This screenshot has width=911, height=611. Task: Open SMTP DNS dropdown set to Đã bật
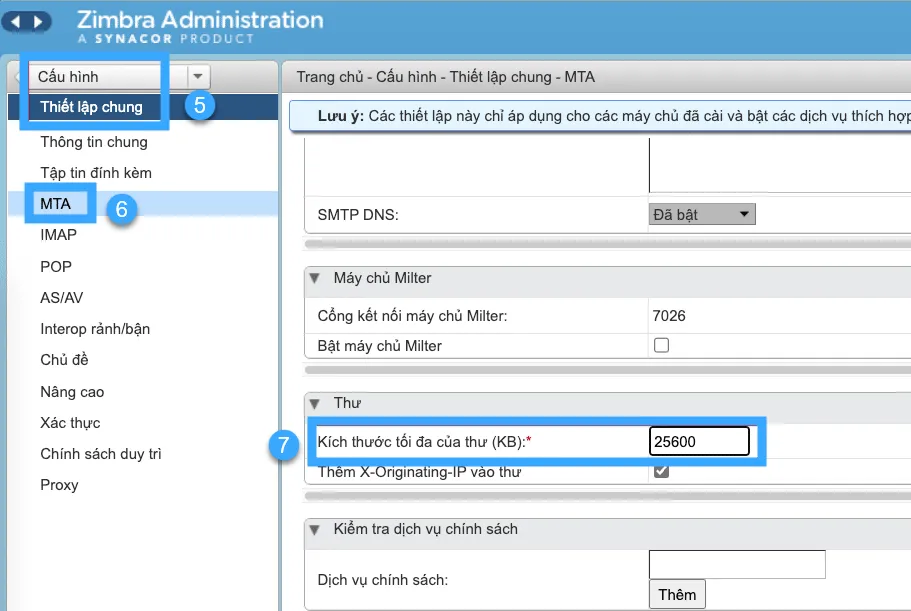click(702, 214)
